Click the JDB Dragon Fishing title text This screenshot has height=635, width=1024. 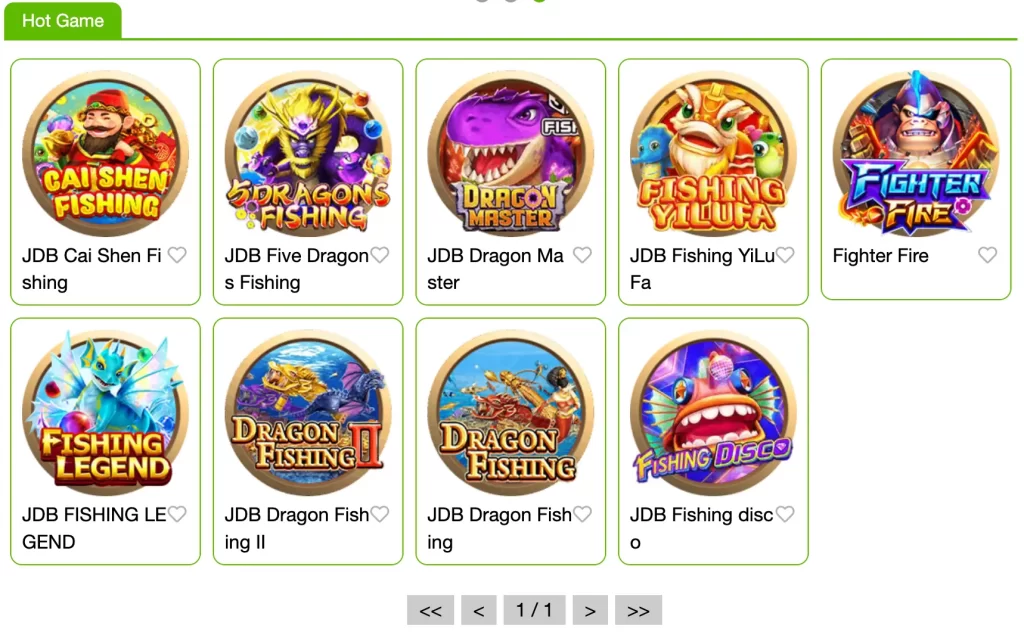tap(500, 528)
